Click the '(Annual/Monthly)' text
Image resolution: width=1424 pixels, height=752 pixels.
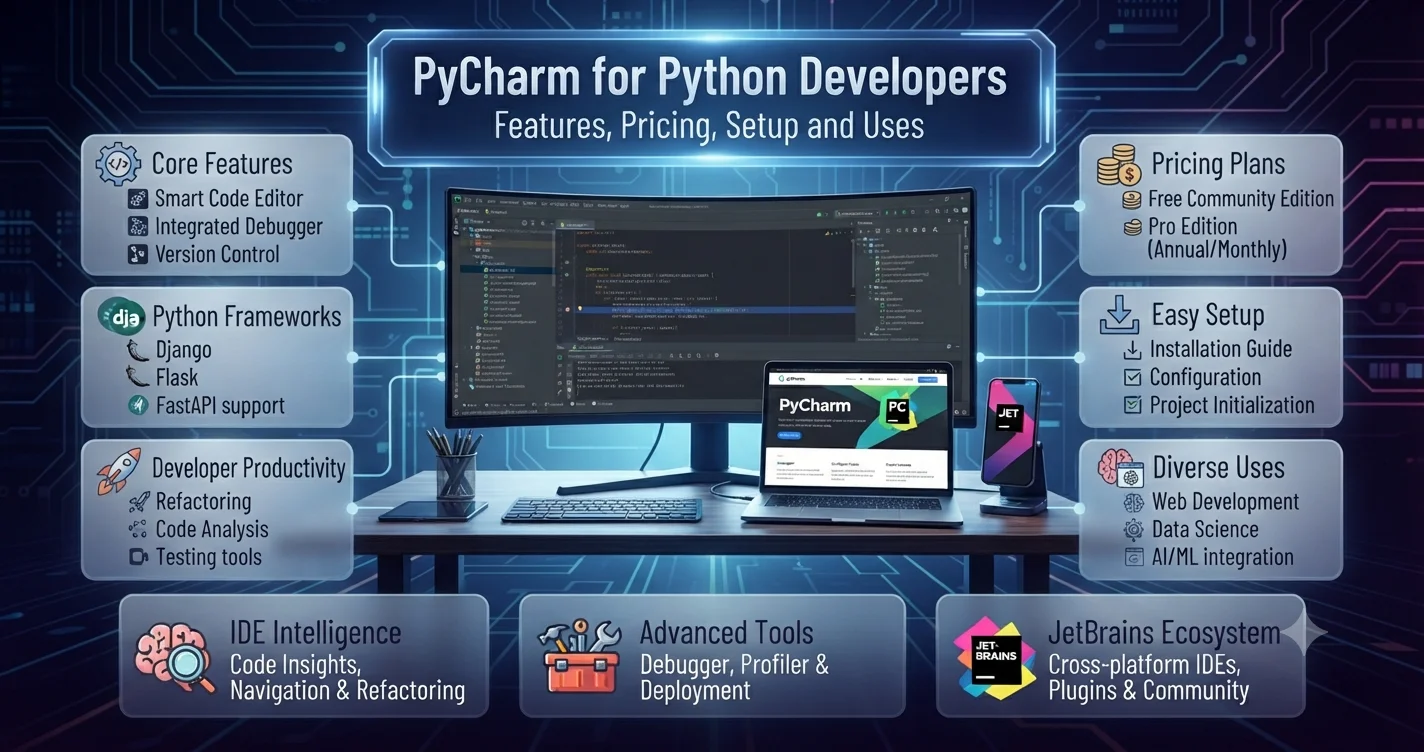coord(1218,250)
